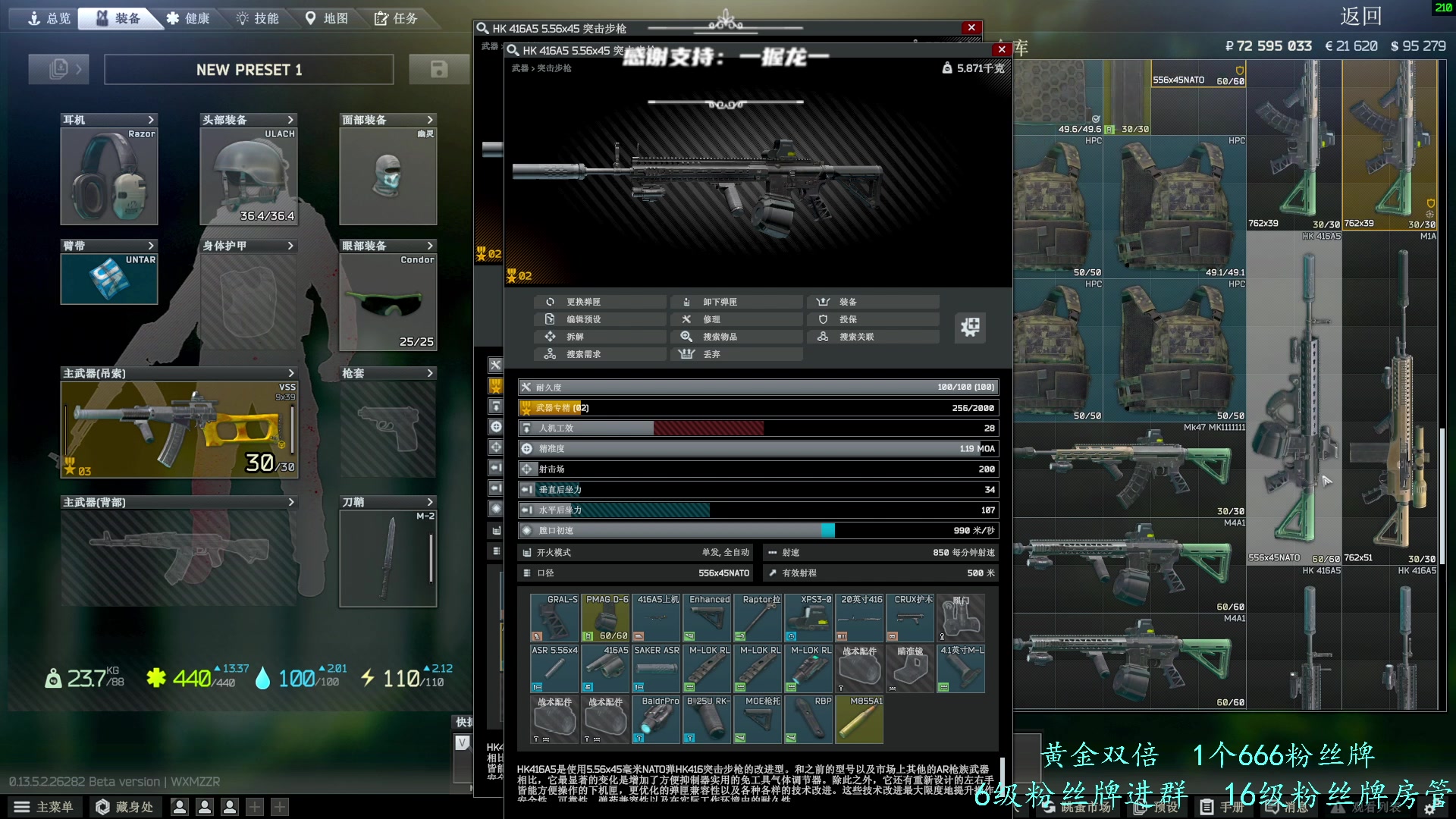Expand the 眼部装备 eyewear slot arrow
Image resolution: width=1456 pixels, height=819 pixels.
click(x=430, y=246)
